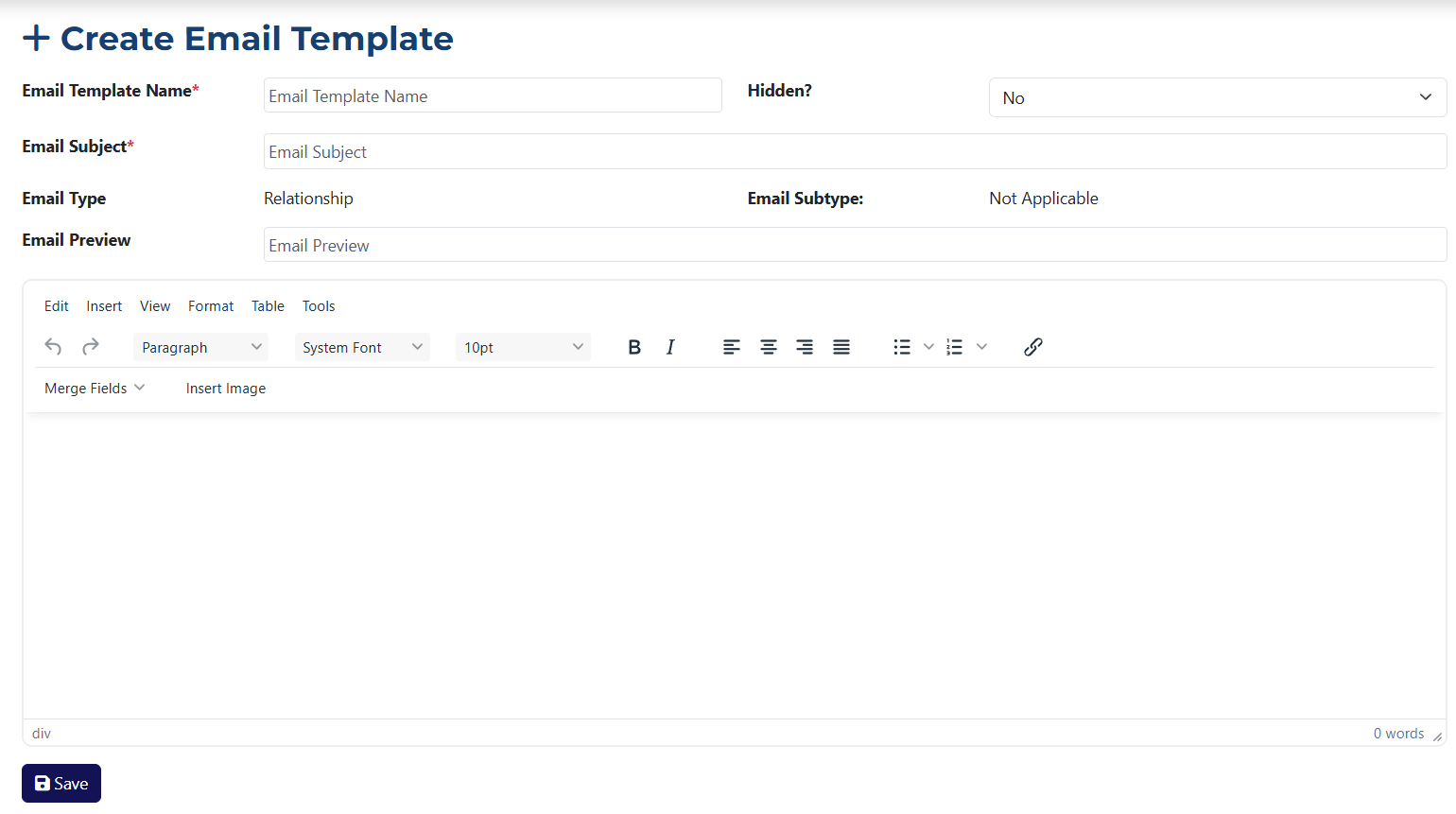
Task: Click Insert Image in the editor
Action: (225, 388)
